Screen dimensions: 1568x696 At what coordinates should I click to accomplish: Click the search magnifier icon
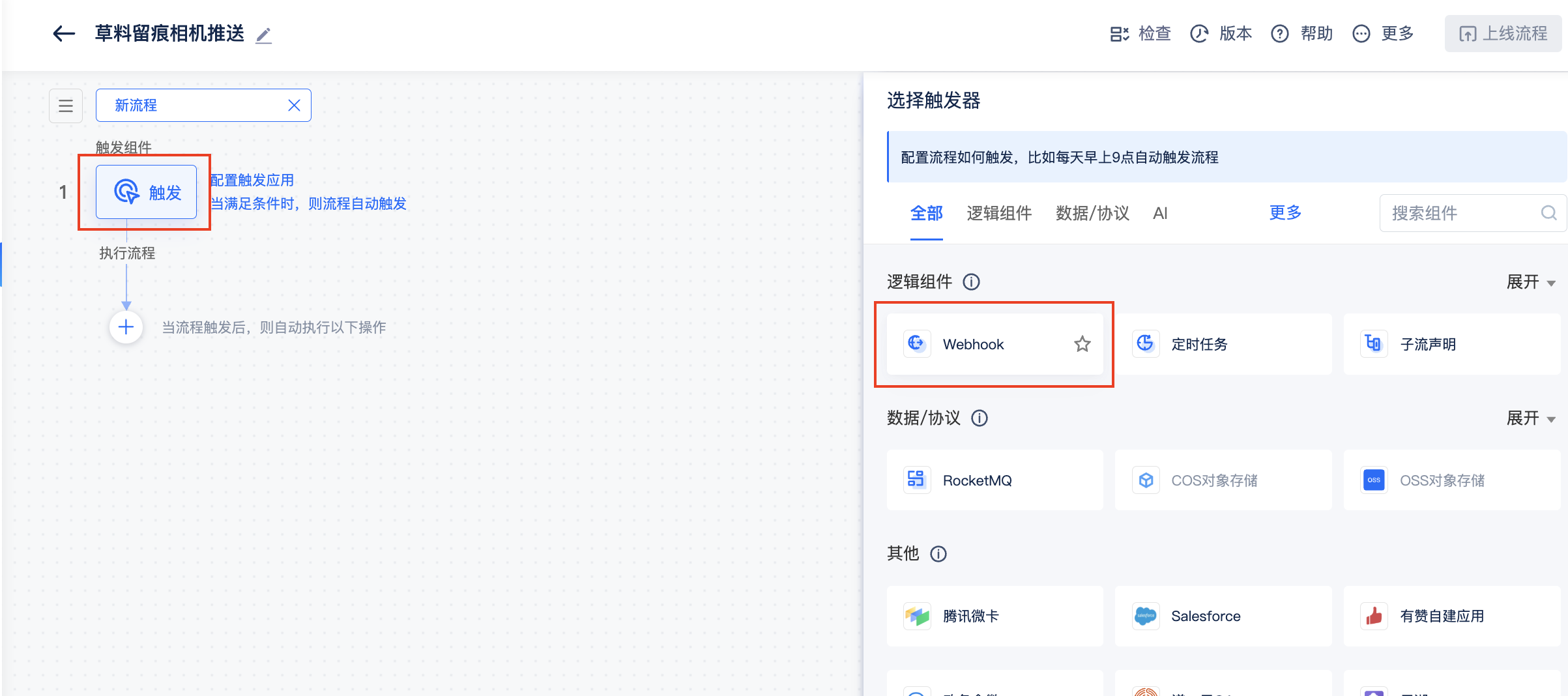[1548, 213]
